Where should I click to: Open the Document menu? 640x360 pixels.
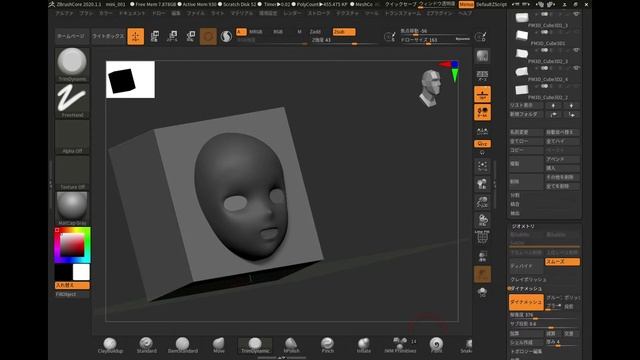[x=132, y=13]
